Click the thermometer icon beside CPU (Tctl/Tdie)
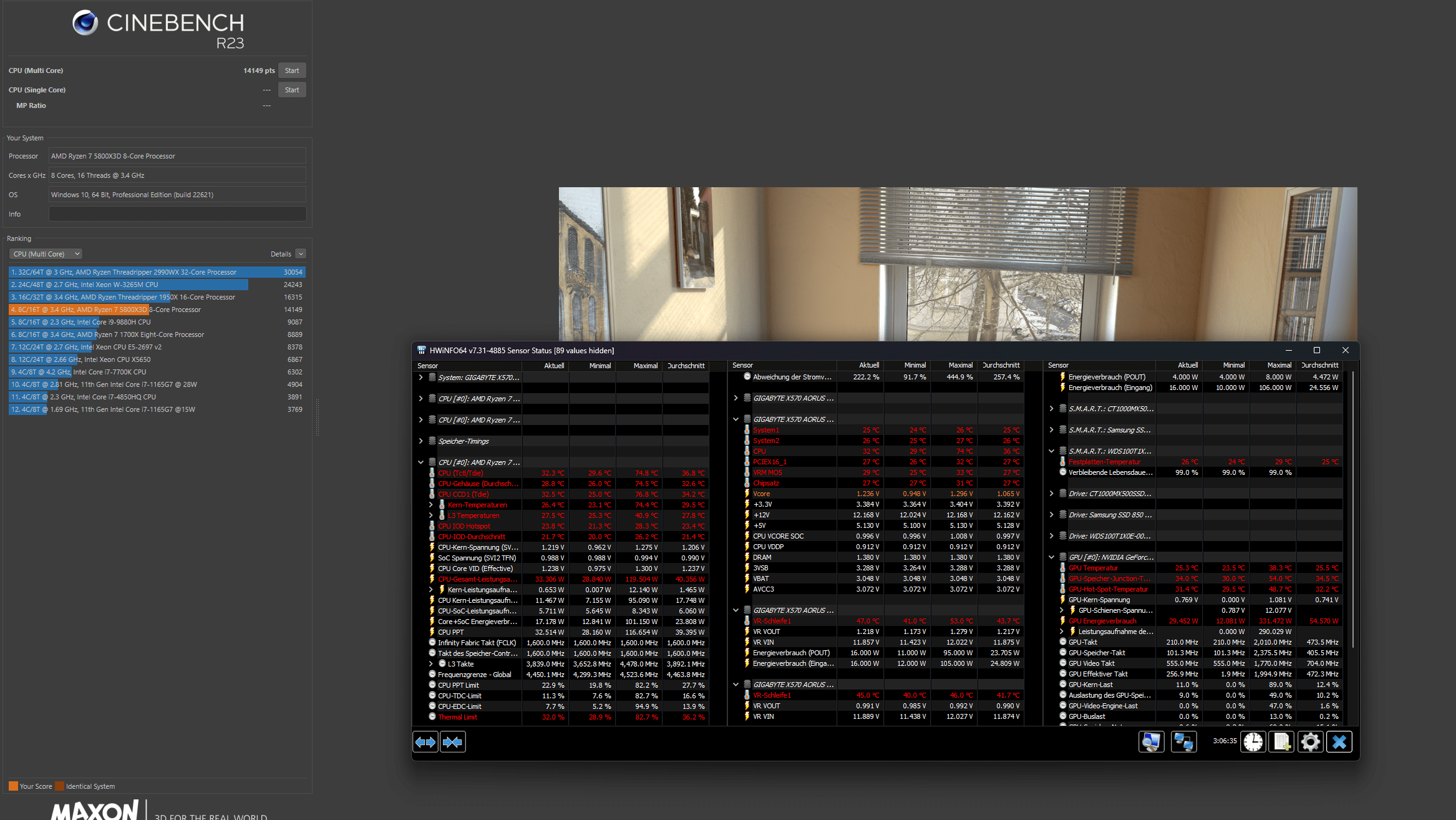Viewport: 1456px width, 820px height. [x=432, y=473]
